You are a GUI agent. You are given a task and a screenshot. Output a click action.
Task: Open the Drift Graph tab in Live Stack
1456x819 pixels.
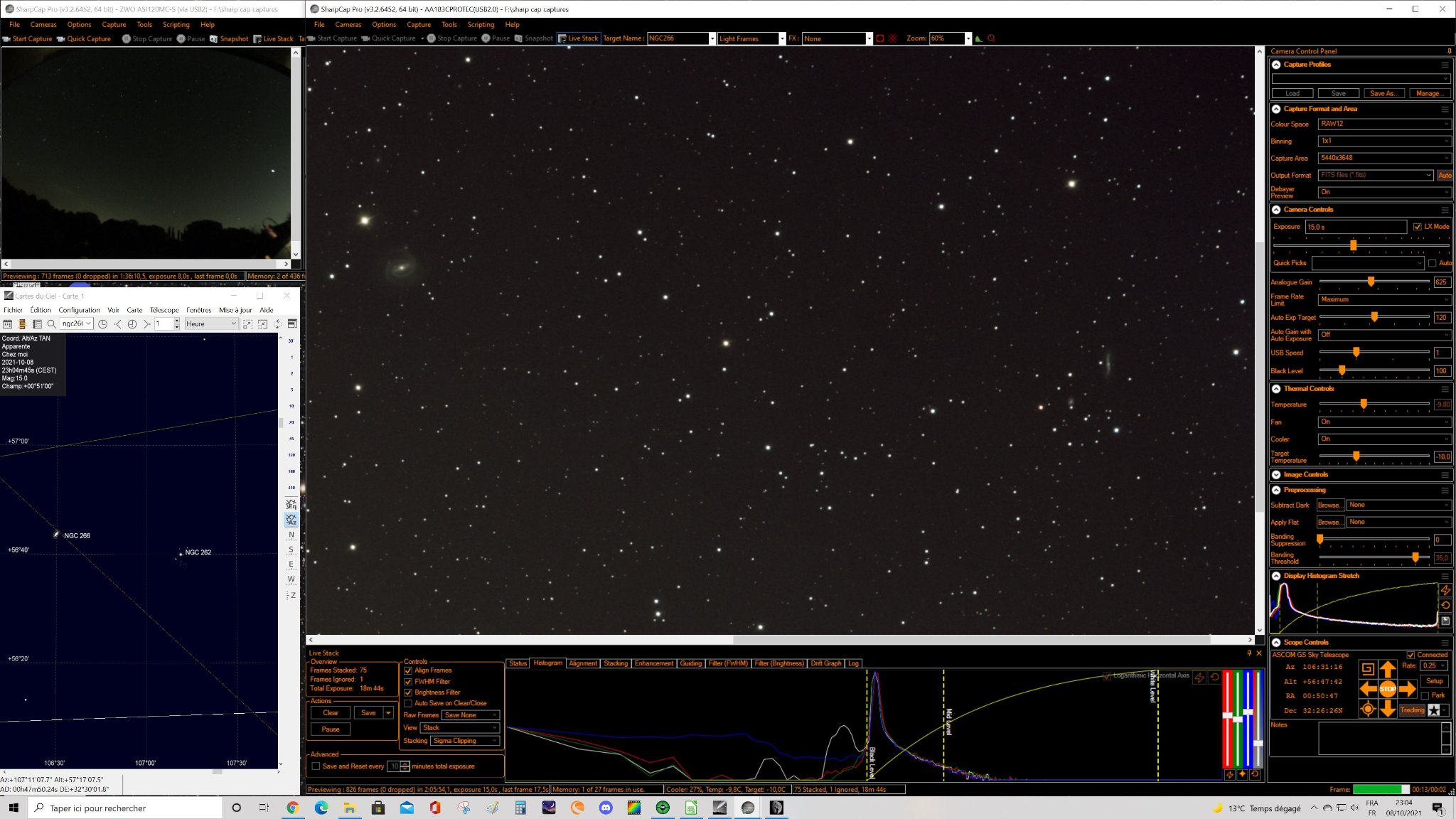point(826,663)
